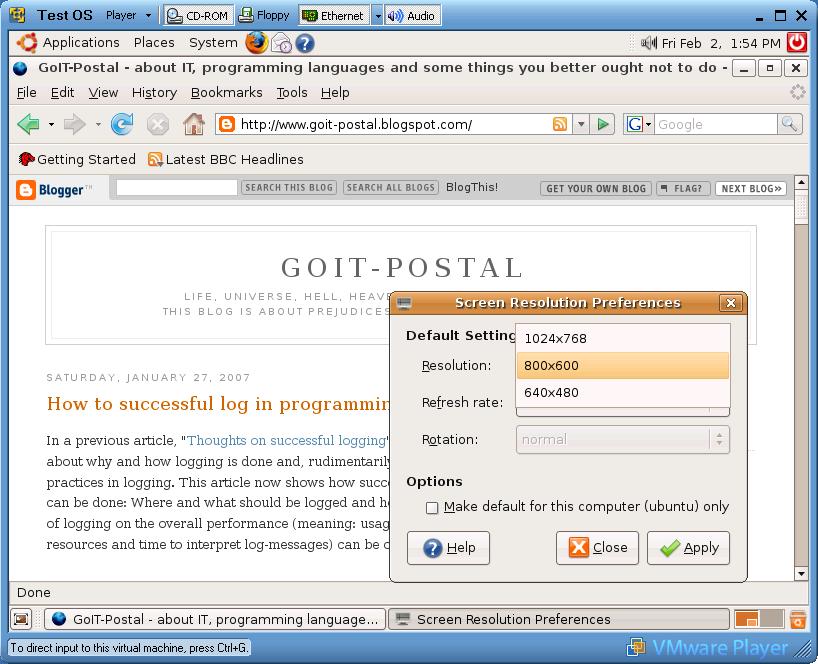Open the Applications menu

click(x=81, y=43)
